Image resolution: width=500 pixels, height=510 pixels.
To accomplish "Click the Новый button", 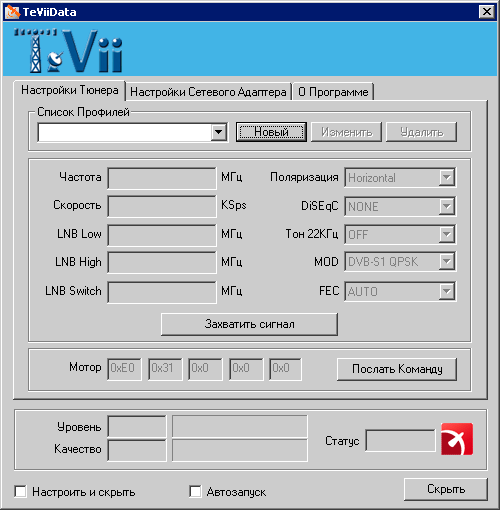I will [x=271, y=132].
